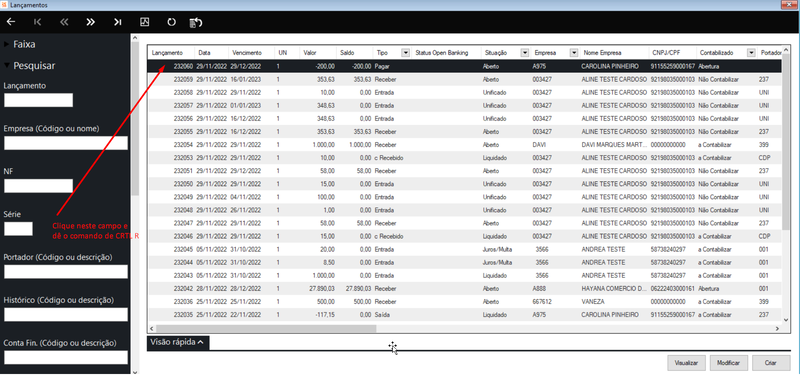Select row with lançamento 232049
This screenshot has height=375, width=800.
pos(464,196)
